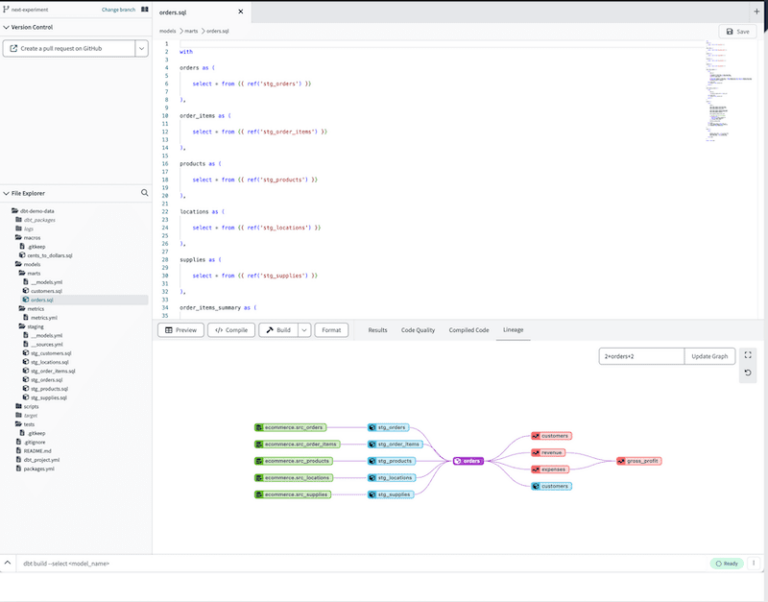Switch to the Code Quality tab
This screenshot has width=768, height=602.
coord(418,330)
